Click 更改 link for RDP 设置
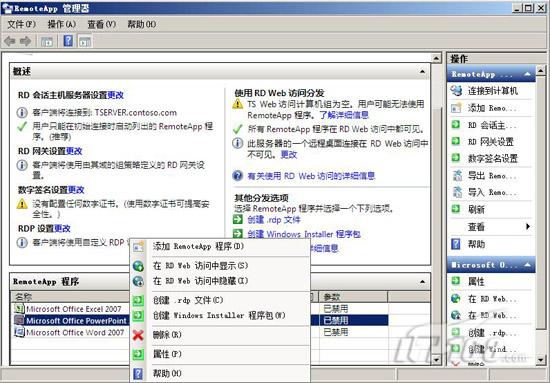This screenshot has width=550, height=383. (62, 228)
